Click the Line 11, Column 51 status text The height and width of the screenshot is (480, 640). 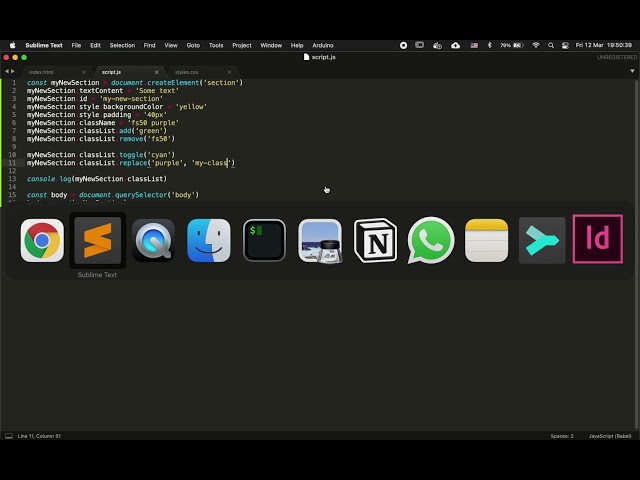[39, 436]
